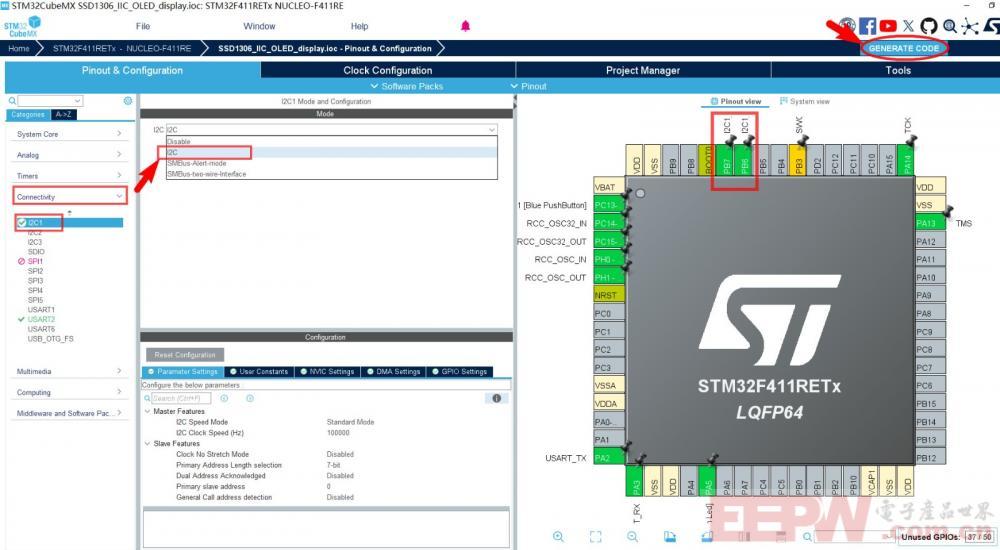
Task: Open the ST community network icon
Action: [x=970, y=26]
